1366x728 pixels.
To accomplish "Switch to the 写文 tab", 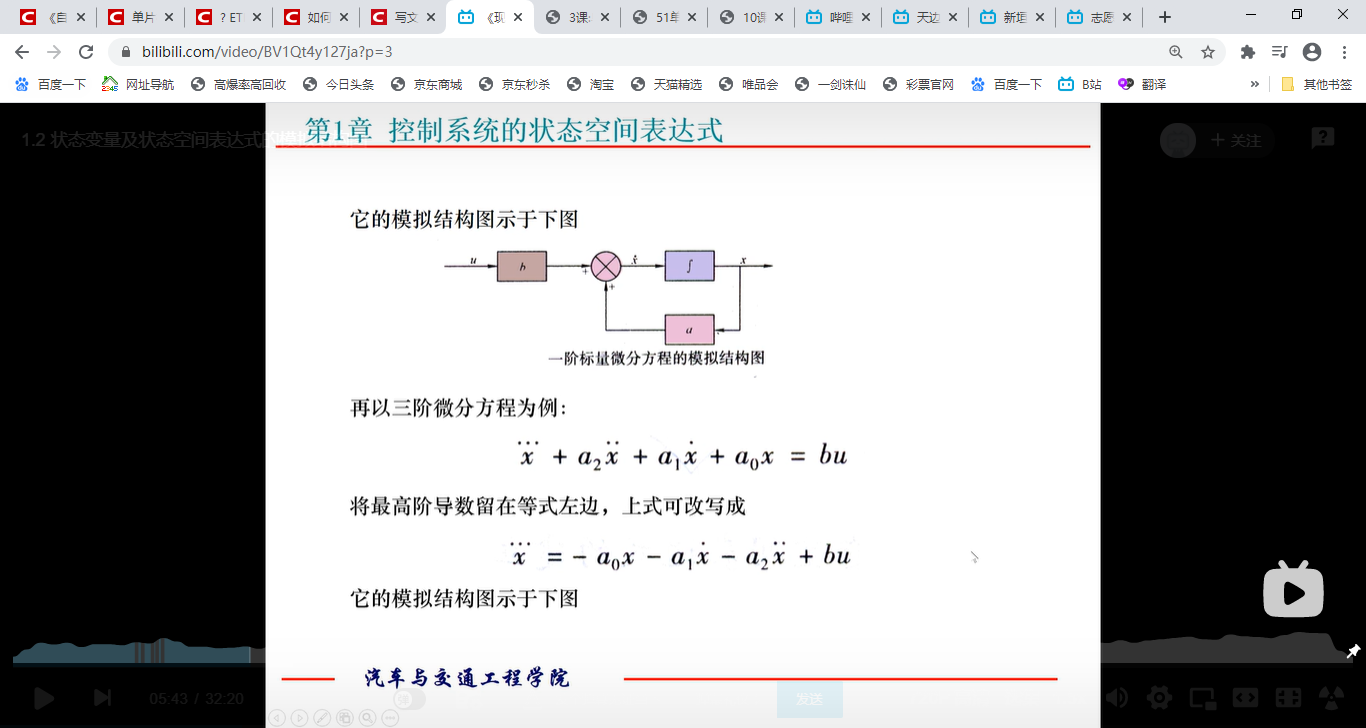I will click(x=401, y=17).
